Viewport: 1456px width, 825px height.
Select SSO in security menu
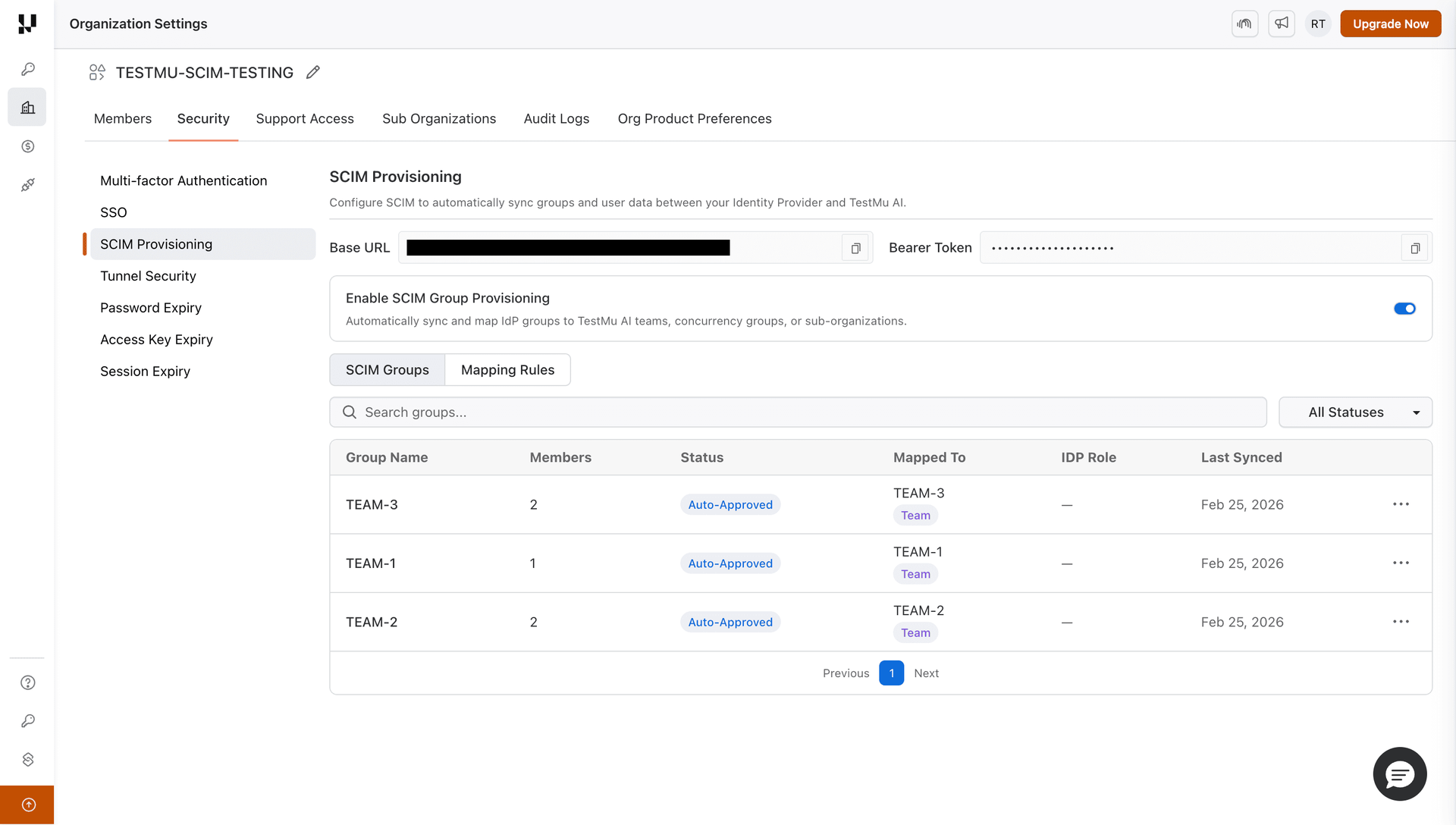[114, 212]
